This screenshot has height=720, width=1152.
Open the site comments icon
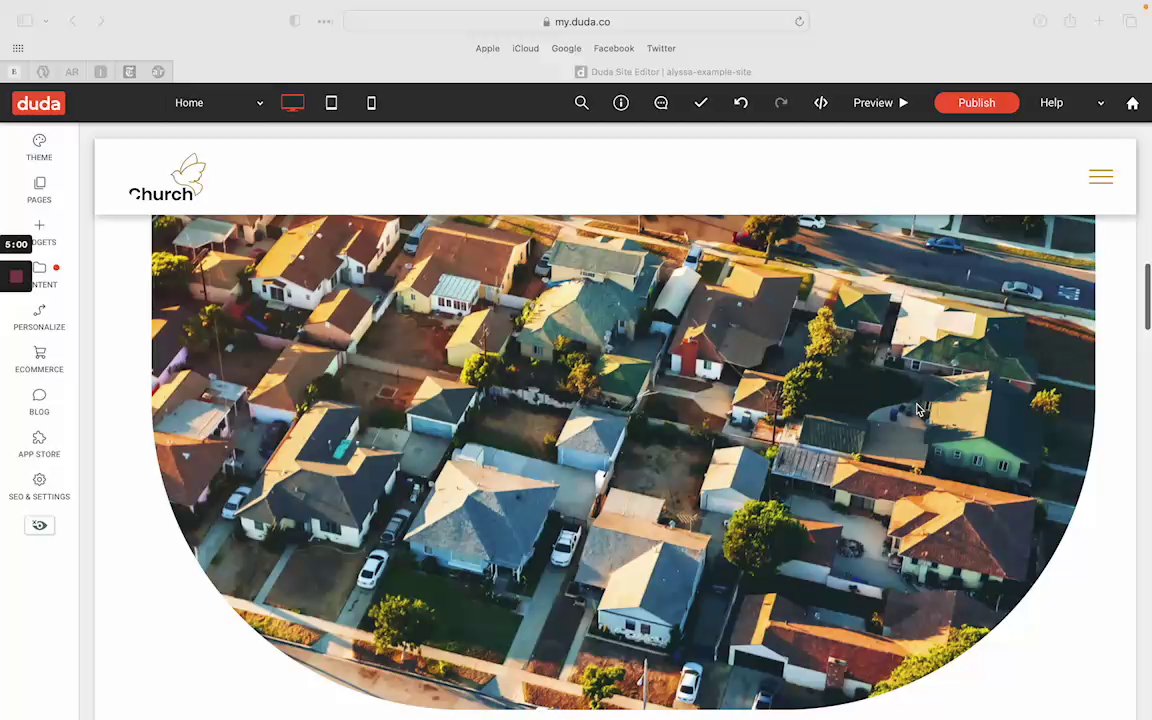click(660, 103)
